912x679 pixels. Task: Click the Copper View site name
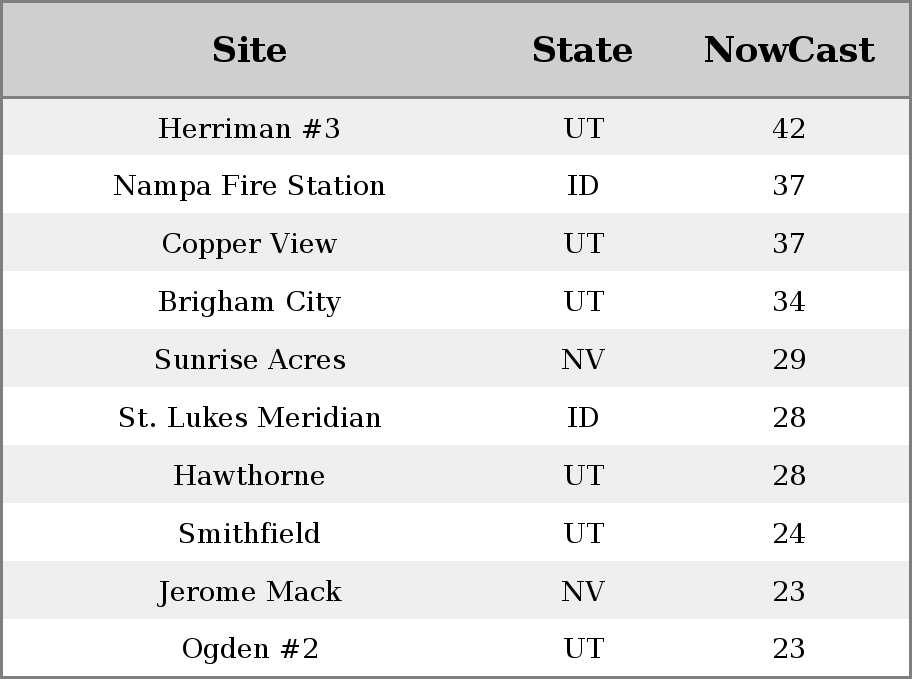pyautogui.click(x=249, y=243)
